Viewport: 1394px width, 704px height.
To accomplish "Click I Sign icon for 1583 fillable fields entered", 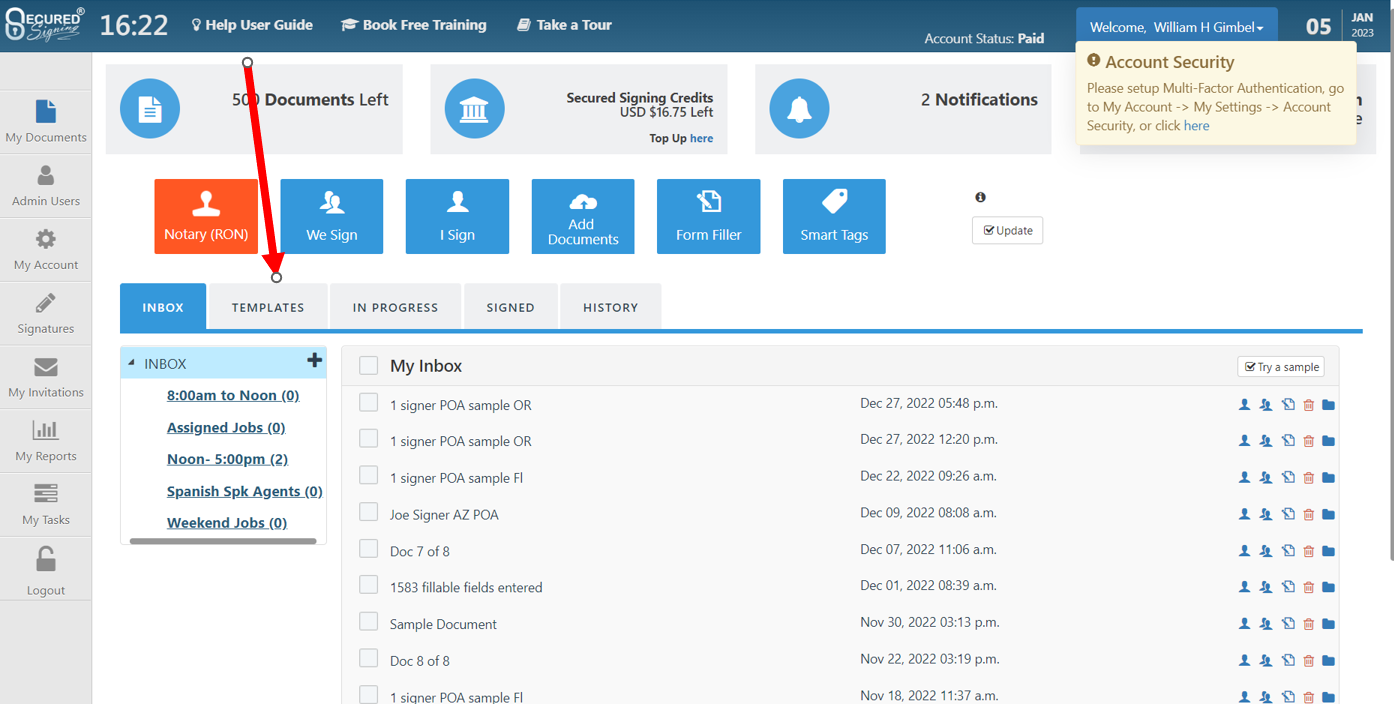I will [x=1245, y=587].
